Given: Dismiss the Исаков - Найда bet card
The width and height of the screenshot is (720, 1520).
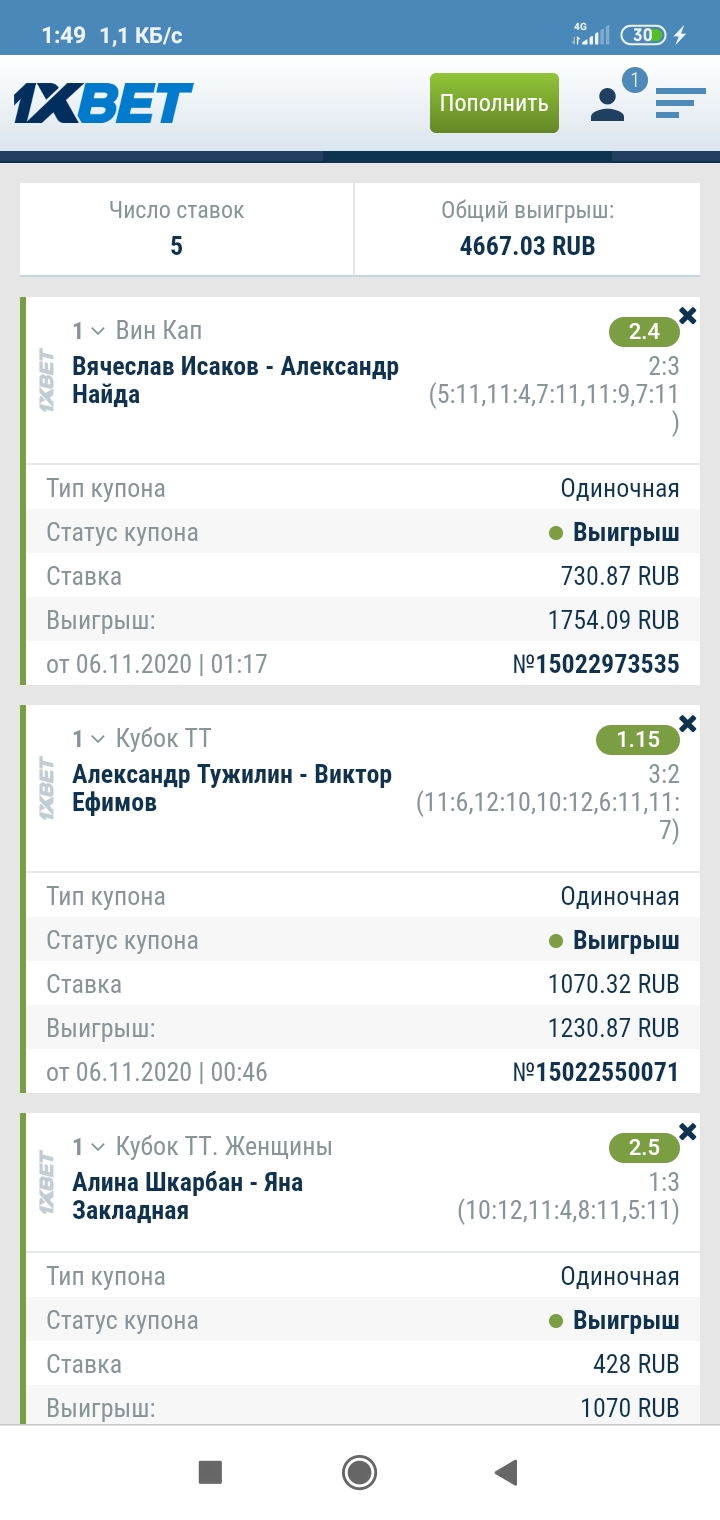Looking at the screenshot, I should coord(688,316).
